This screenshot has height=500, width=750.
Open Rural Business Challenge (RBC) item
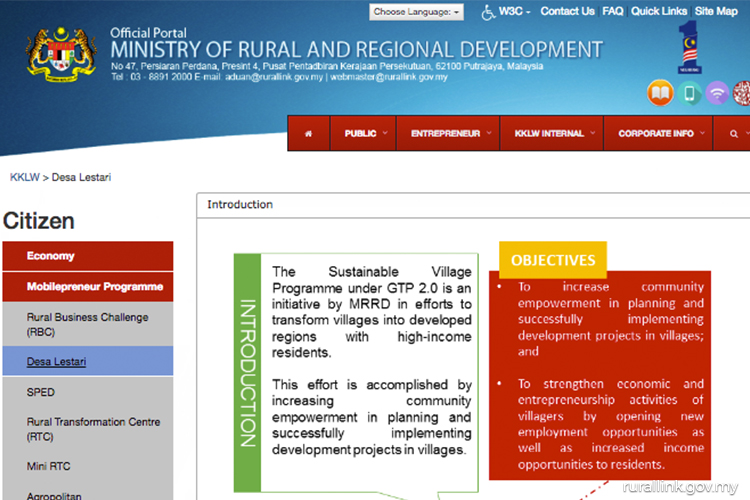[88, 324]
